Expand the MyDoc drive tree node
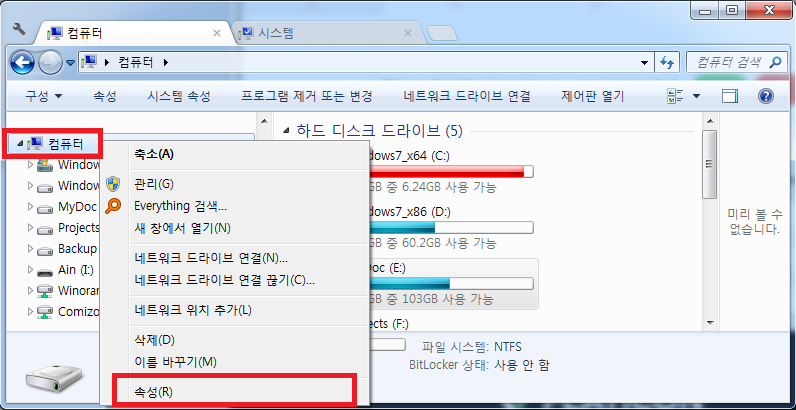This screenshot has height=410, width=796. (30, 207)
